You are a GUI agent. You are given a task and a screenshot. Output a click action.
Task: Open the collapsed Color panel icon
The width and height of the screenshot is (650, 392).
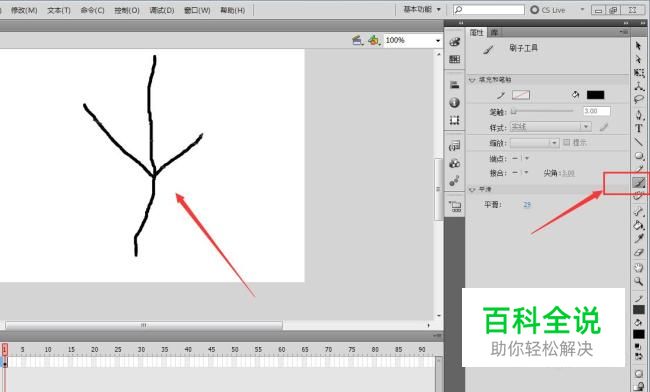point(455,42)
